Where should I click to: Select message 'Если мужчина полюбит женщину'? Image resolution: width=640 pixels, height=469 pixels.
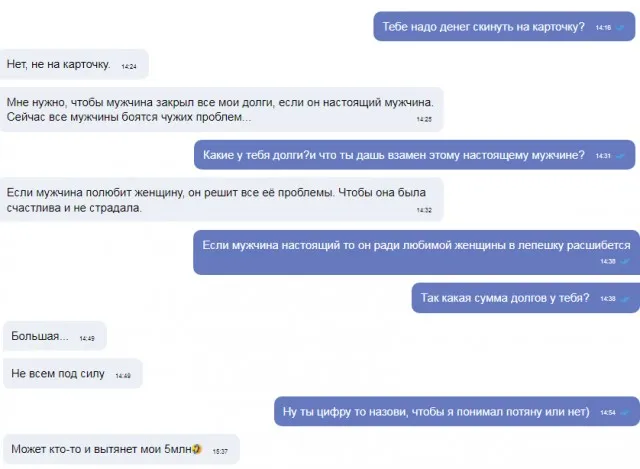pyautogui.click(x=221, y=200)
